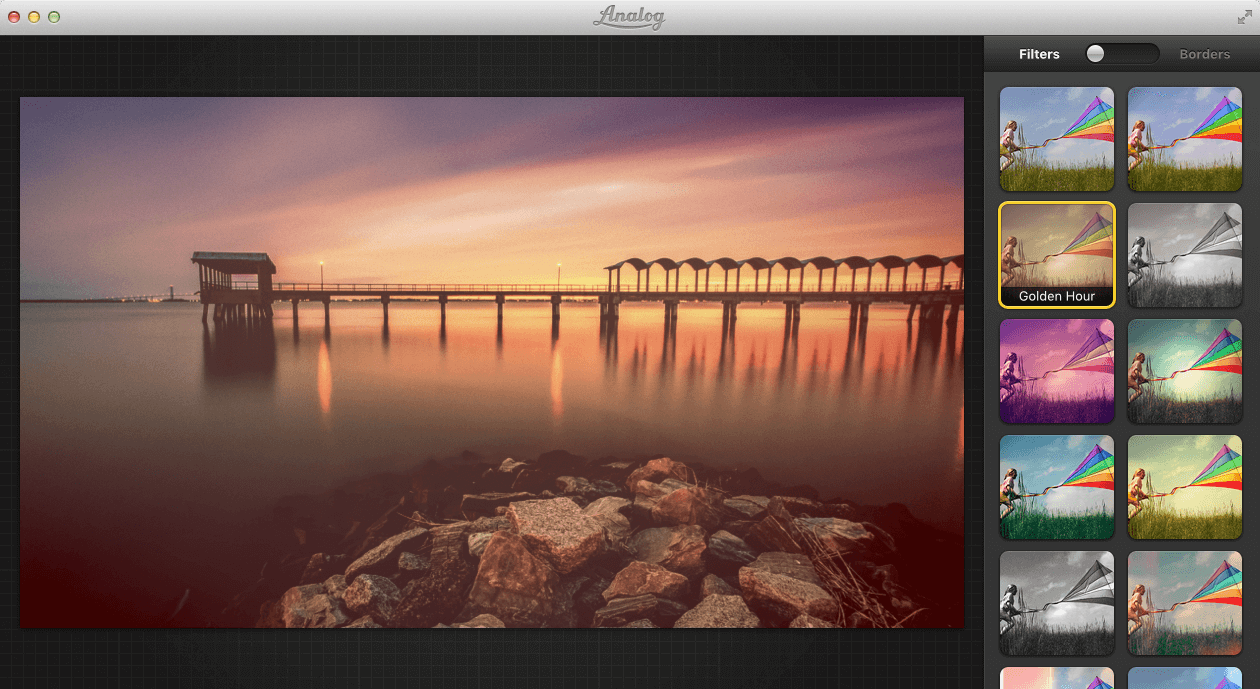The width and height of the screenshot is (1260, 689).
Task: Switch to the Filters tab
Action: 1039,54
